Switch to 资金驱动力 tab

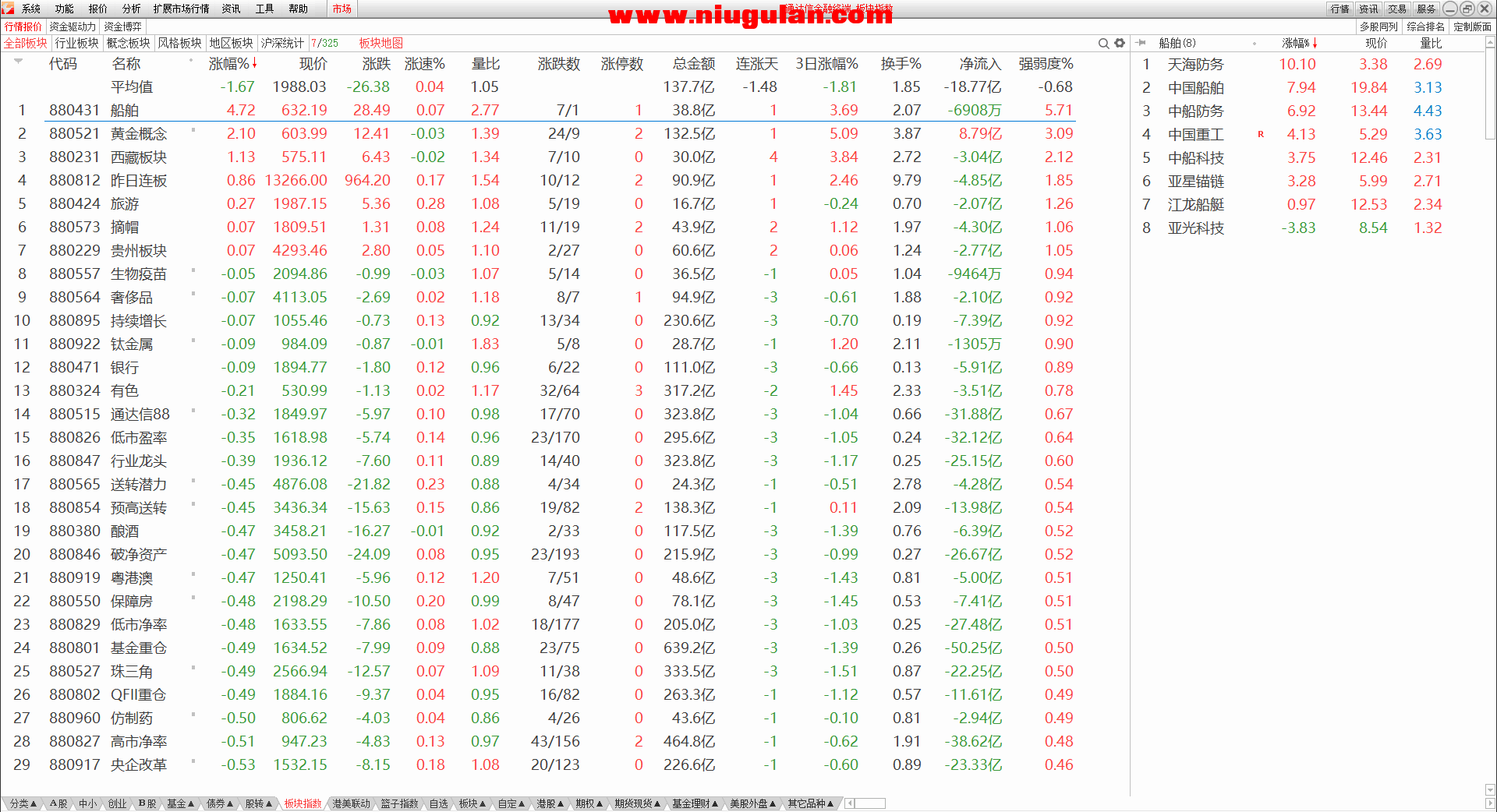point(73,26)
